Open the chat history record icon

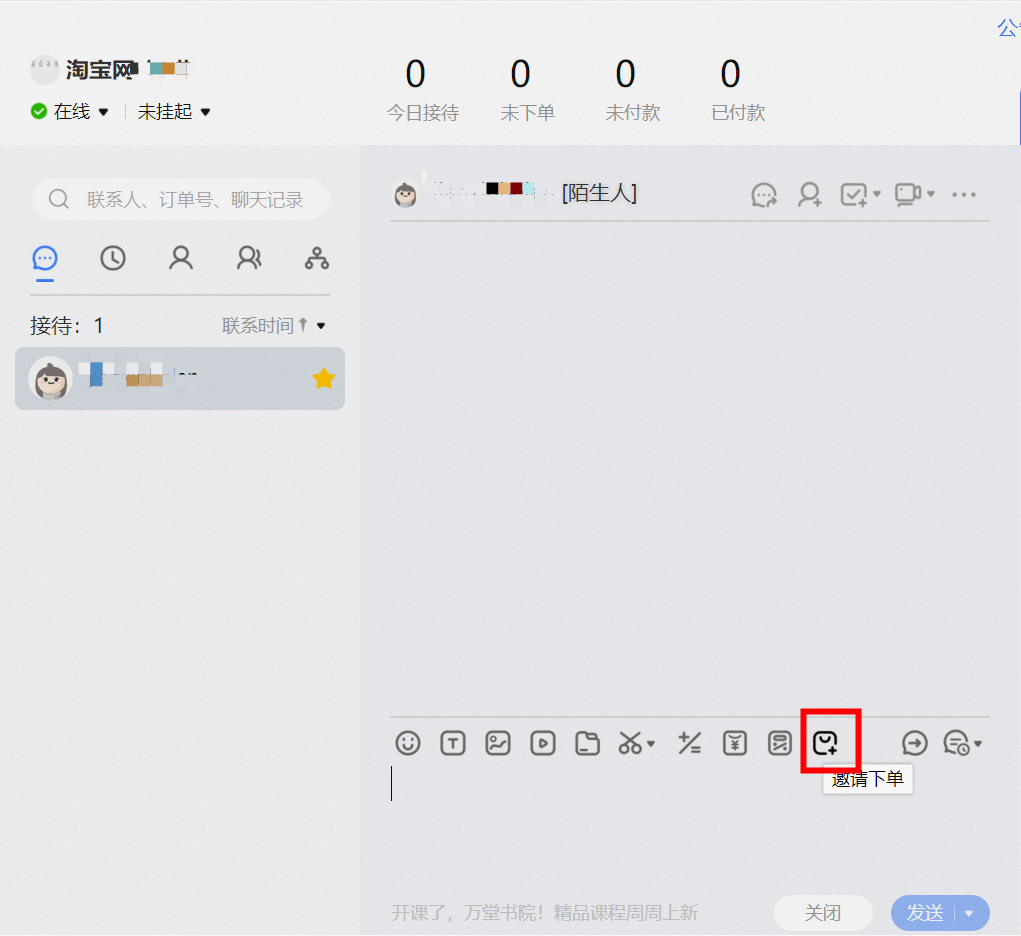click(957, 743)
